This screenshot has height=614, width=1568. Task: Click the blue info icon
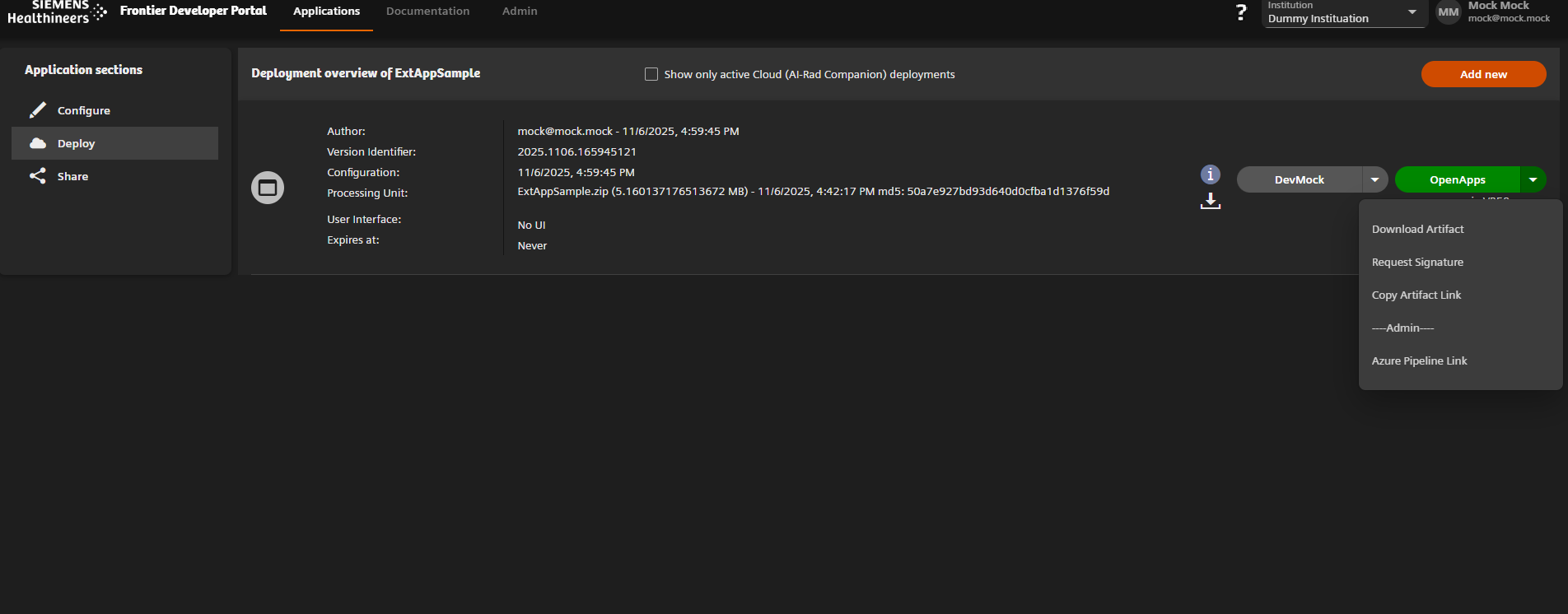[1210, 174]
